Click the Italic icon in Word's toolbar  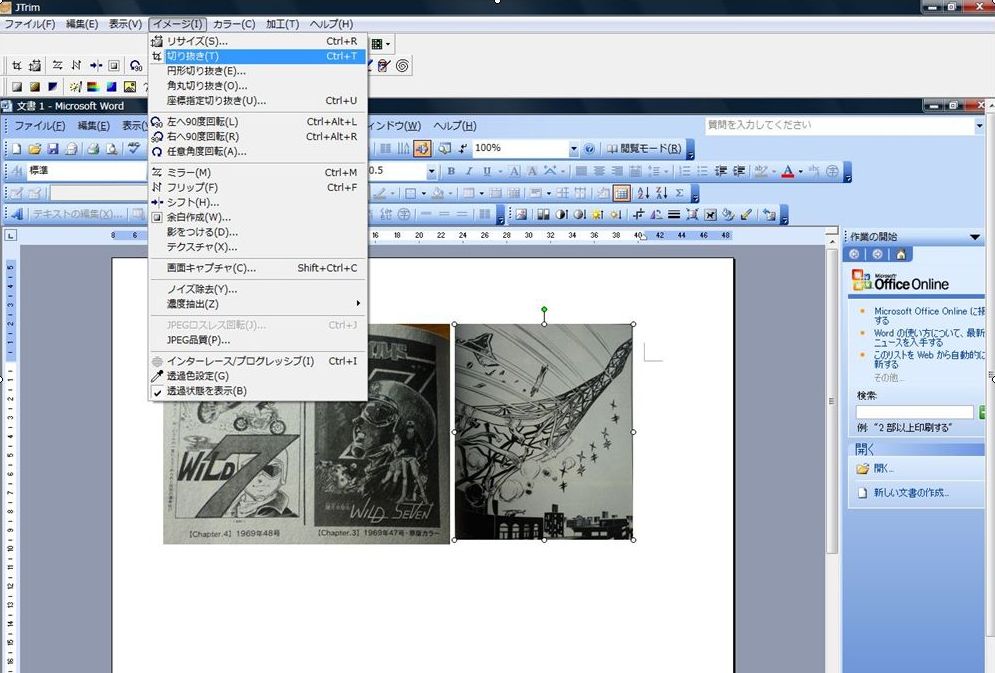tap(469, 171)
